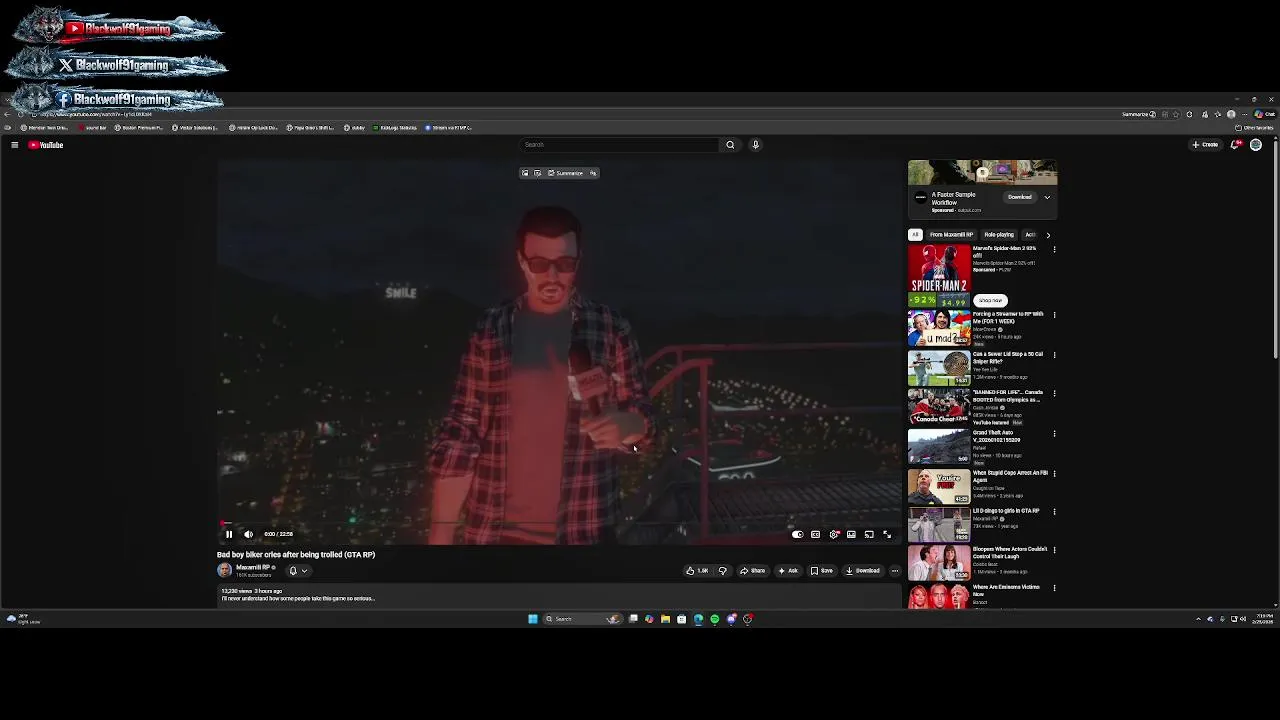The width and height of the screenshot is (1280, 720).
Task: Open options for Lil D sings video
Action: coord(1054,512)
